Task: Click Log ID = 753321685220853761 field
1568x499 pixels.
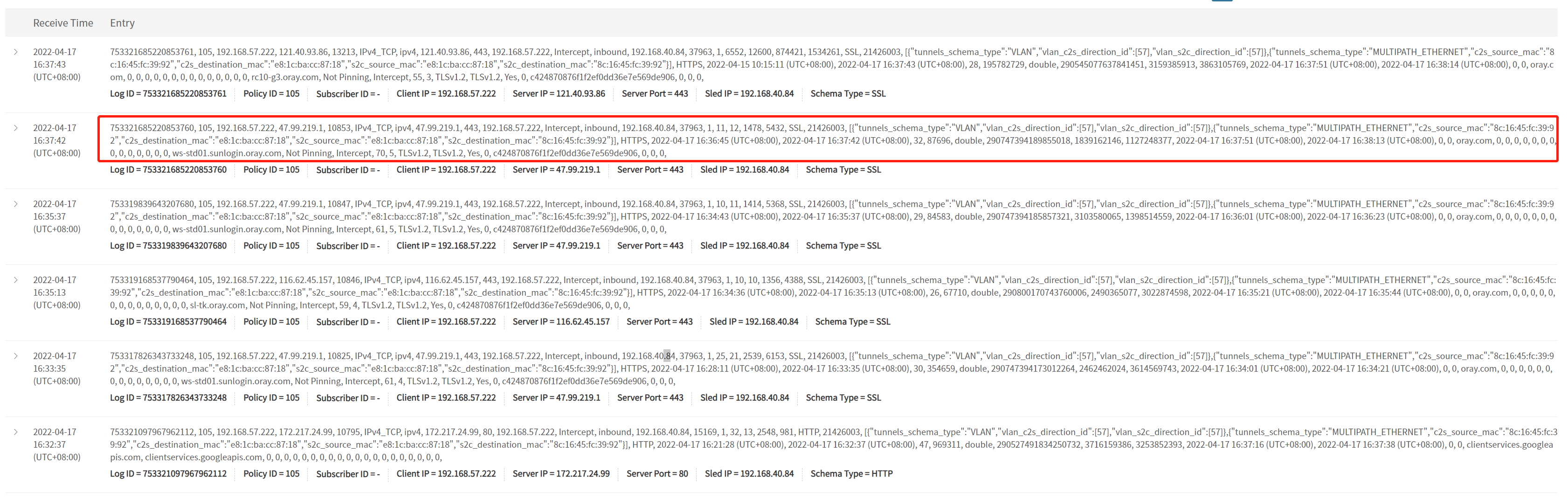Action: 168,94
